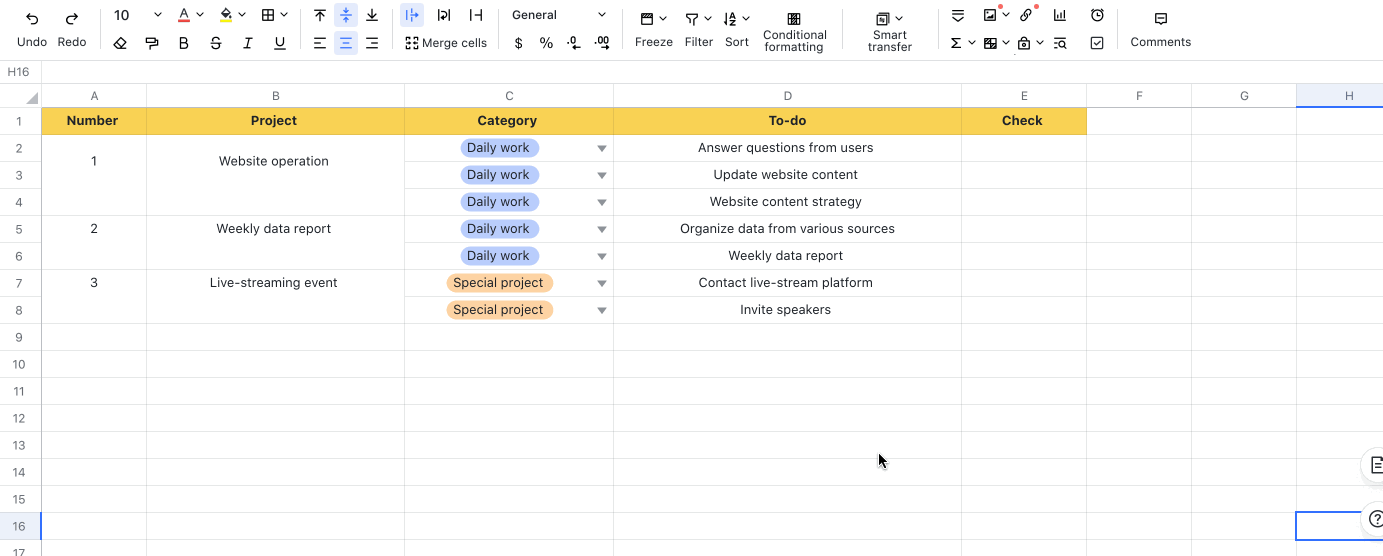Click the alarm clock reminder icon

1097,15
